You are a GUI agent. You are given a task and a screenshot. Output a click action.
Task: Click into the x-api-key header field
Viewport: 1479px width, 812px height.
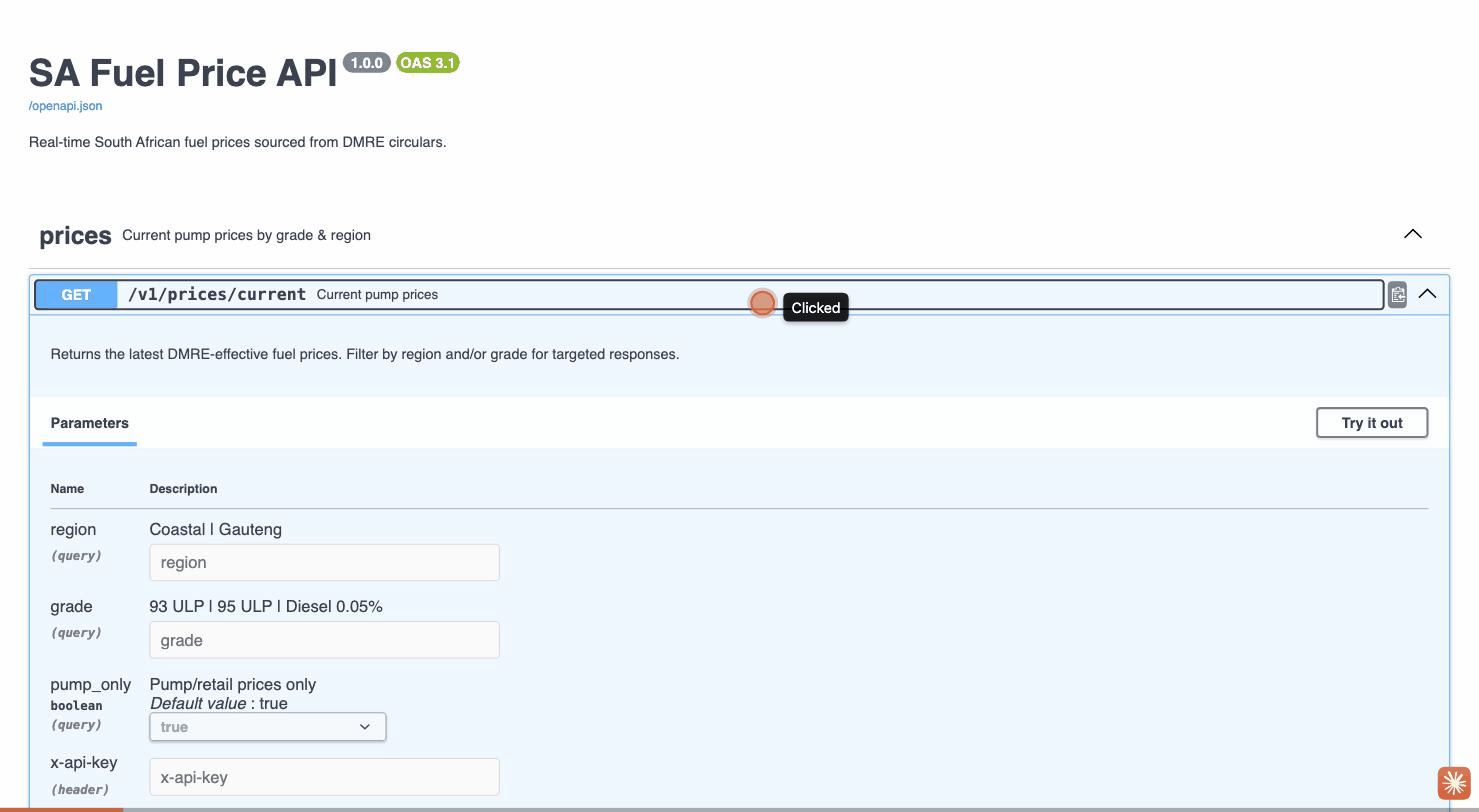tap(324, 777)
